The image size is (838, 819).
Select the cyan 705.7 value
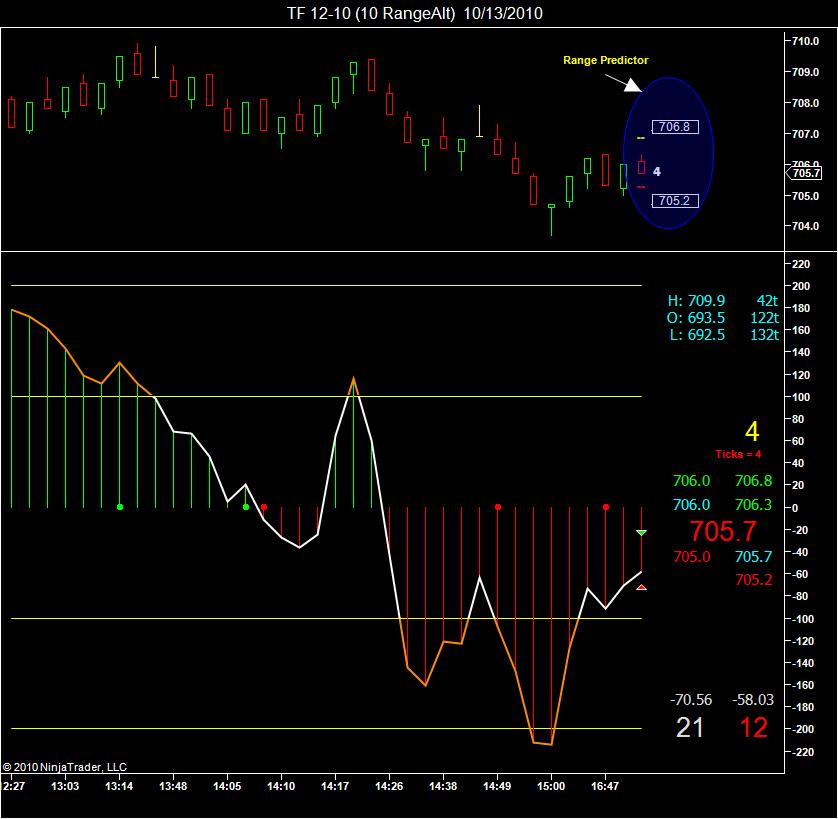point(754,557)
